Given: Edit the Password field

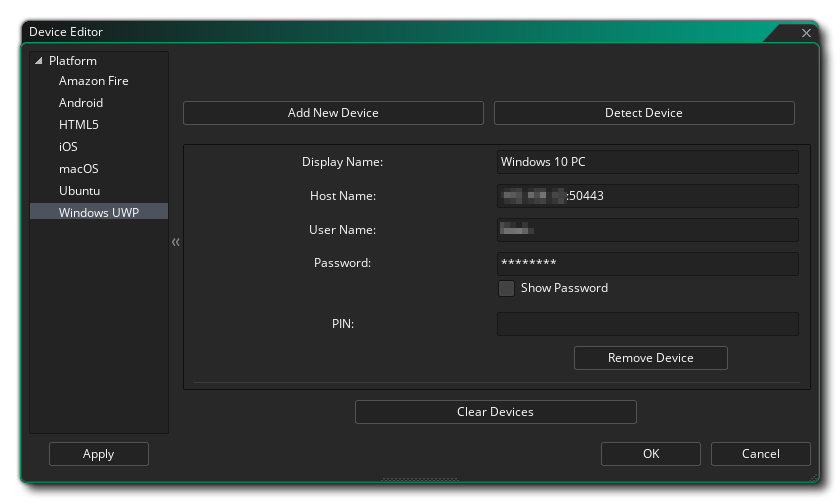Looking at the screenshot, I should coord(648,264).
